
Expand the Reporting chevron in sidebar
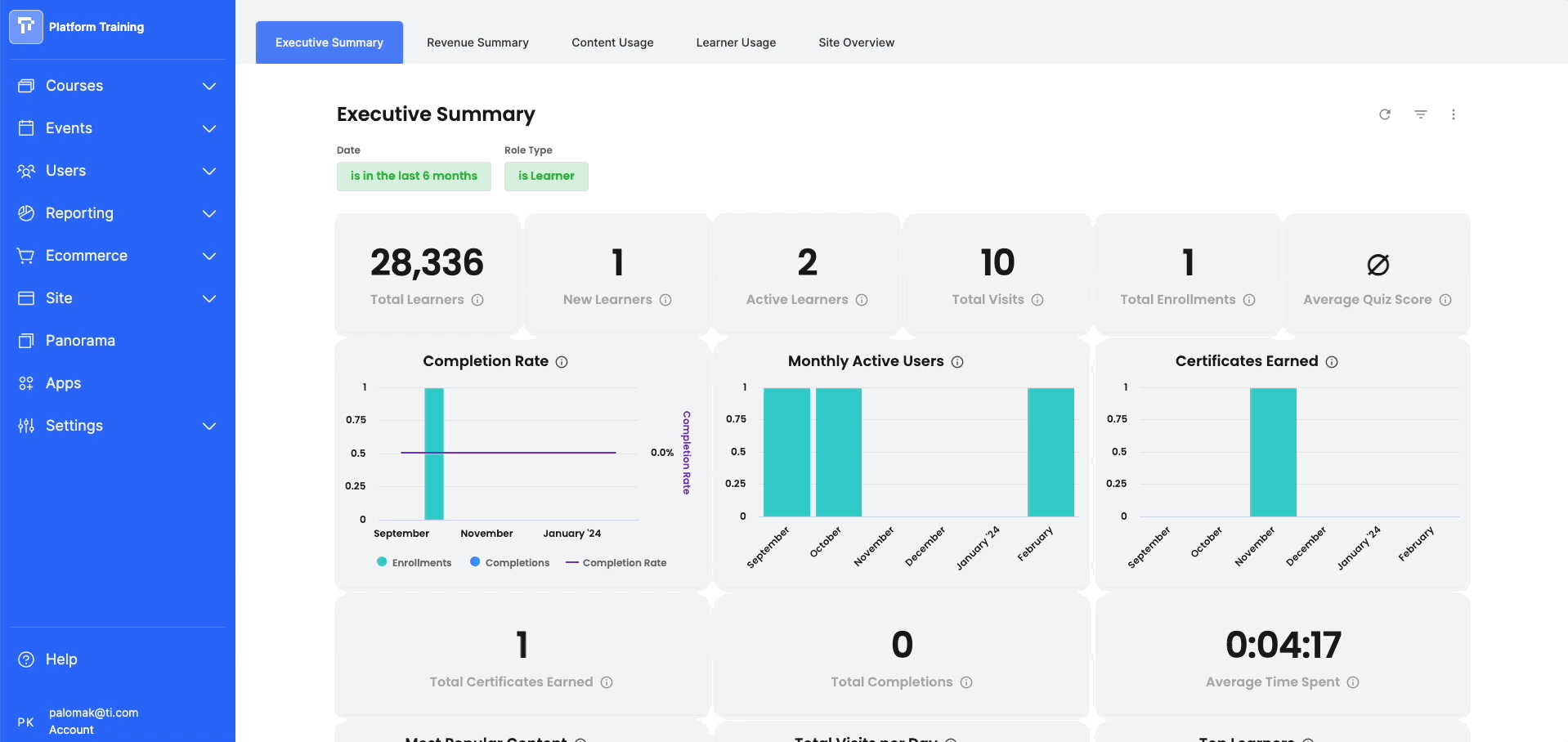(x=209, y=213)
